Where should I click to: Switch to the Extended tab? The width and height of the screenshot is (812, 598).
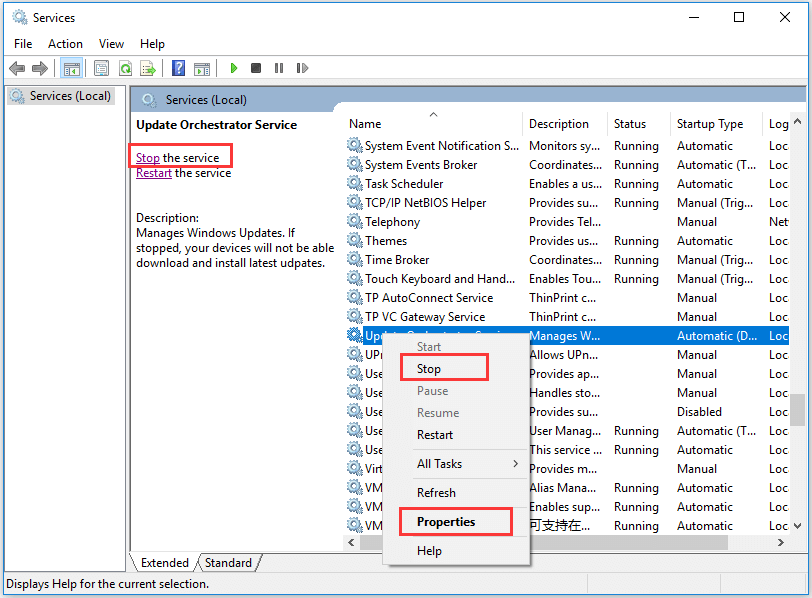click(163, 562)
